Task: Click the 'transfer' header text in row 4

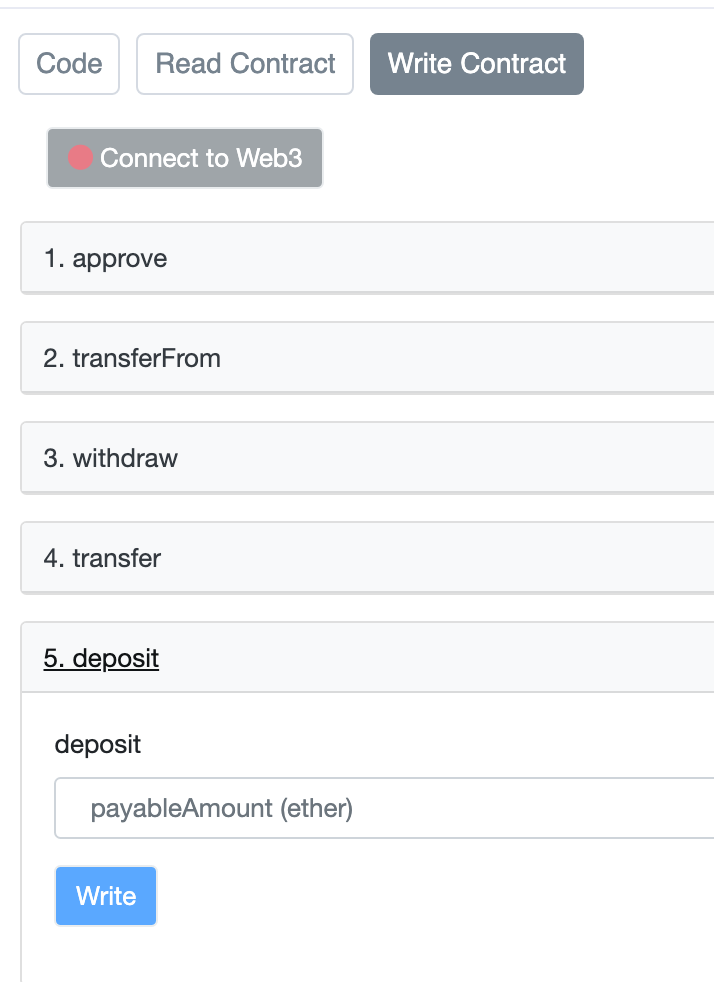Action: [x=116, y=558]
